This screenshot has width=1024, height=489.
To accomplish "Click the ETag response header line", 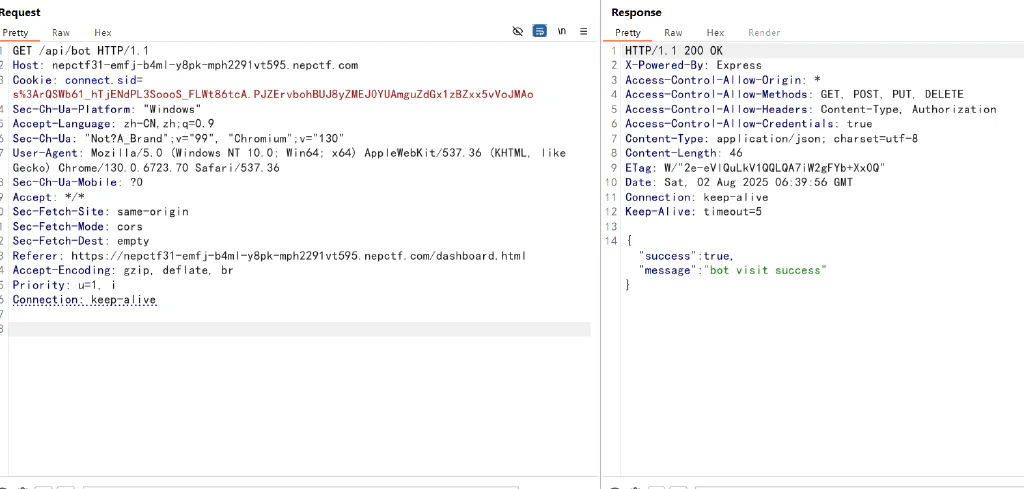I will click(x=755, y=168).
